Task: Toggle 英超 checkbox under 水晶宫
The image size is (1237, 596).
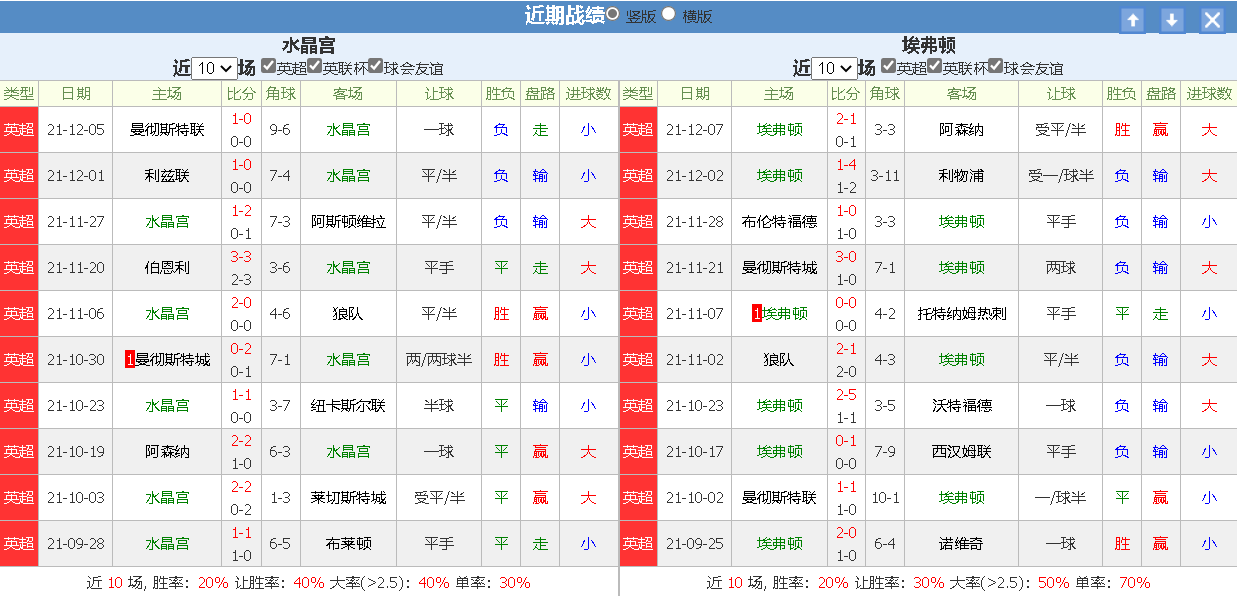Action: 269,66
